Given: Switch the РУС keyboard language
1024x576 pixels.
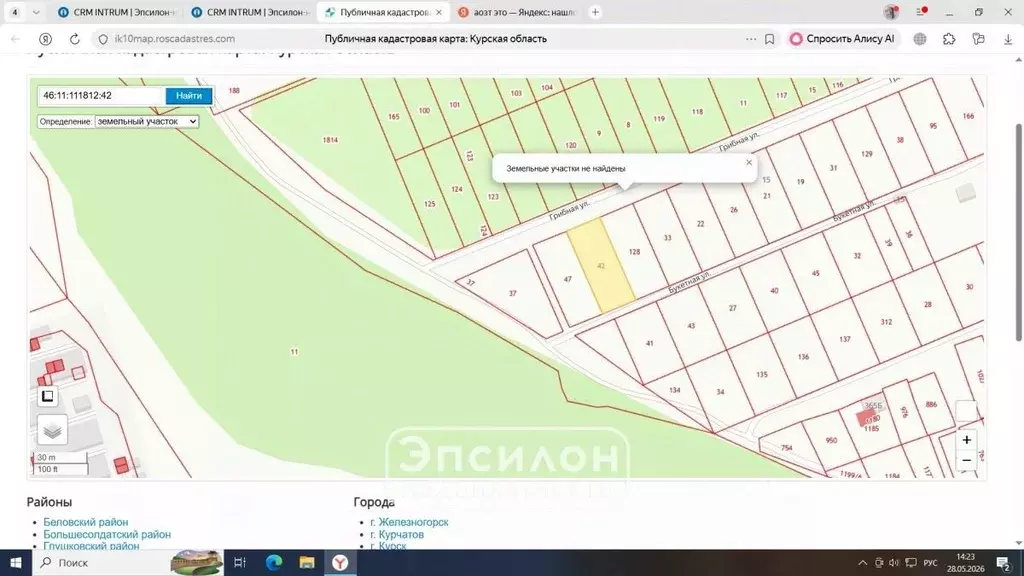Looking at the screenshot, I should (x=931, y=563).
